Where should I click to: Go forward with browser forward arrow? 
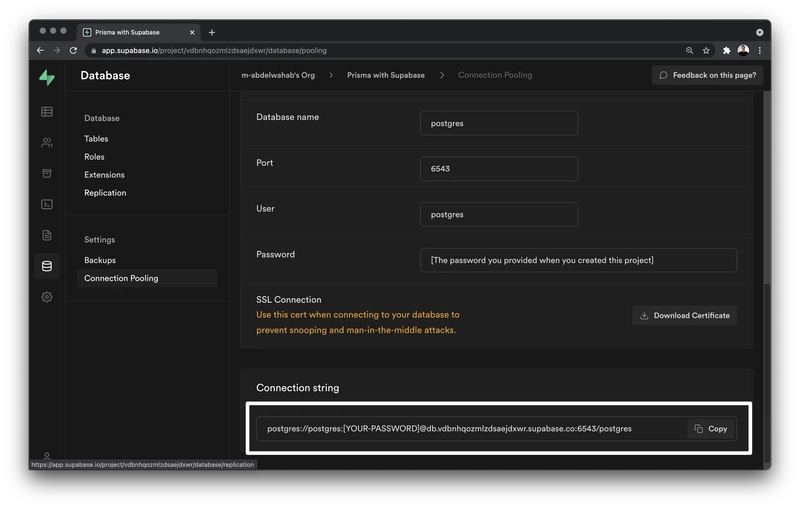57,50
